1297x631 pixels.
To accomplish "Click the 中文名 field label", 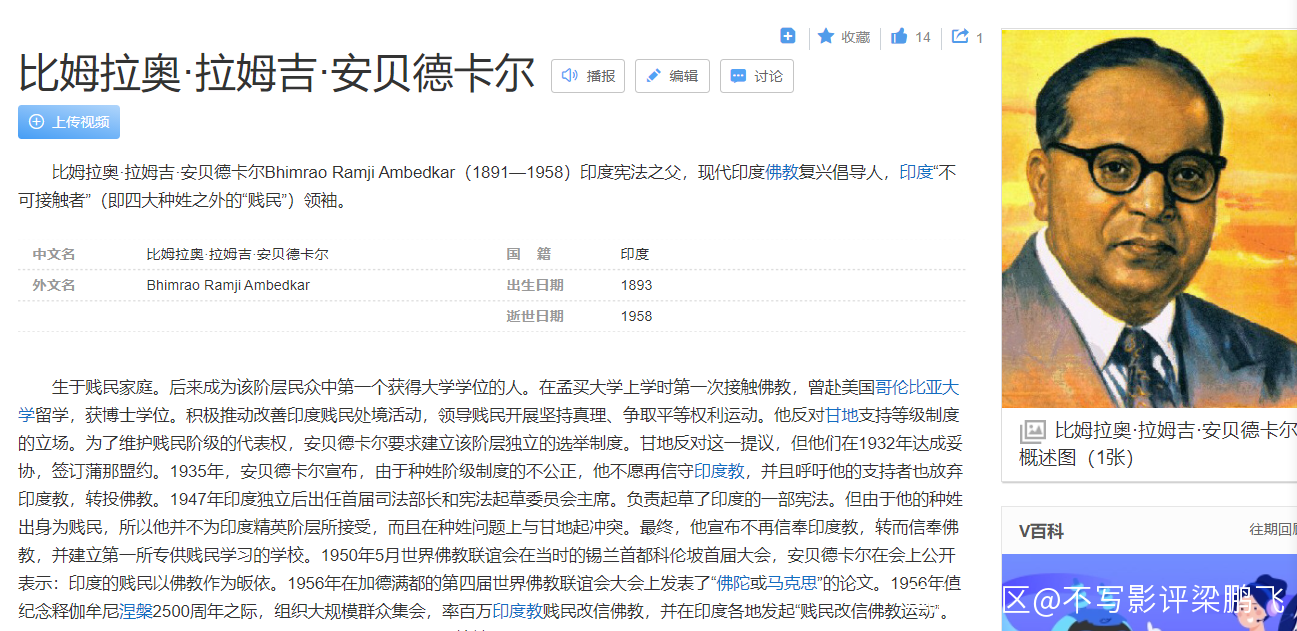I will point(54,254).
